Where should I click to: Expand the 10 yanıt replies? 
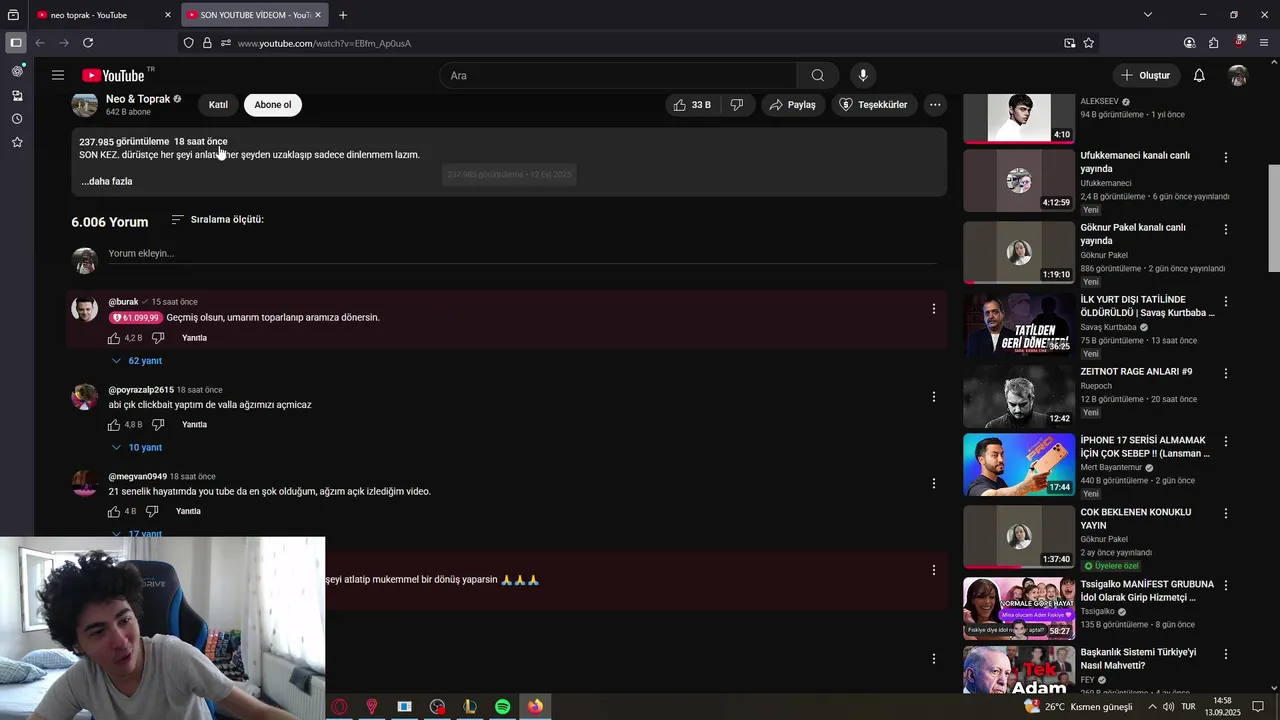136,448
